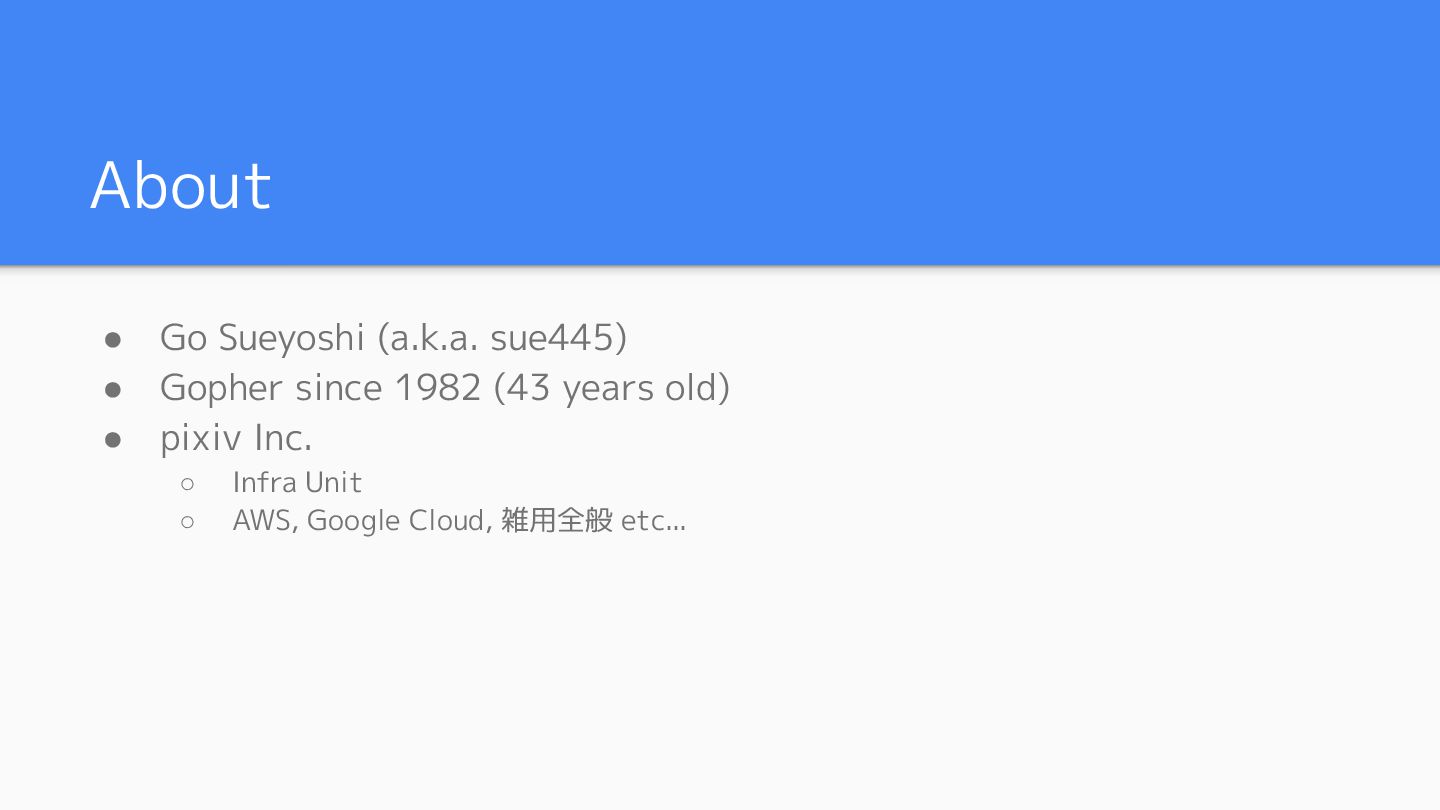
Task: Click the filled bullet before pixiv Inc.
Action: [113, 439]
